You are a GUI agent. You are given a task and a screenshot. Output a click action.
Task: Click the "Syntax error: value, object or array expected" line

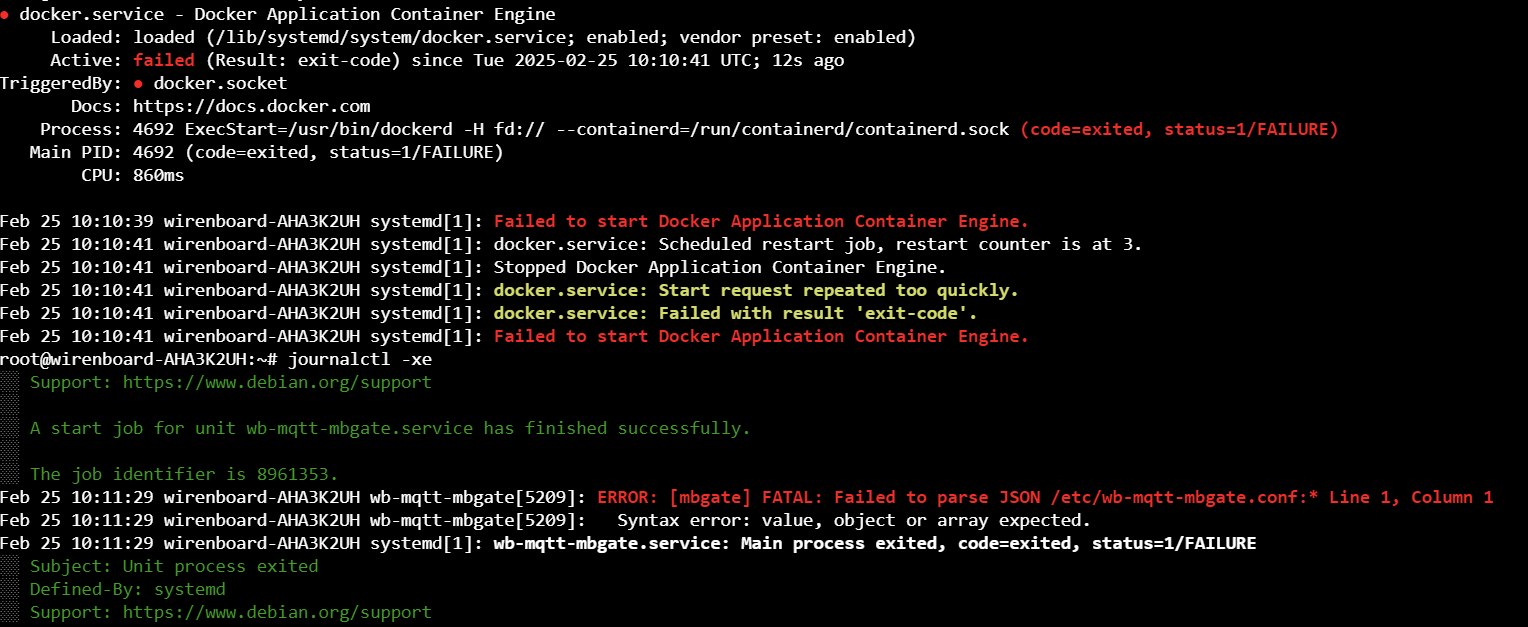click(x=853, y=520)
